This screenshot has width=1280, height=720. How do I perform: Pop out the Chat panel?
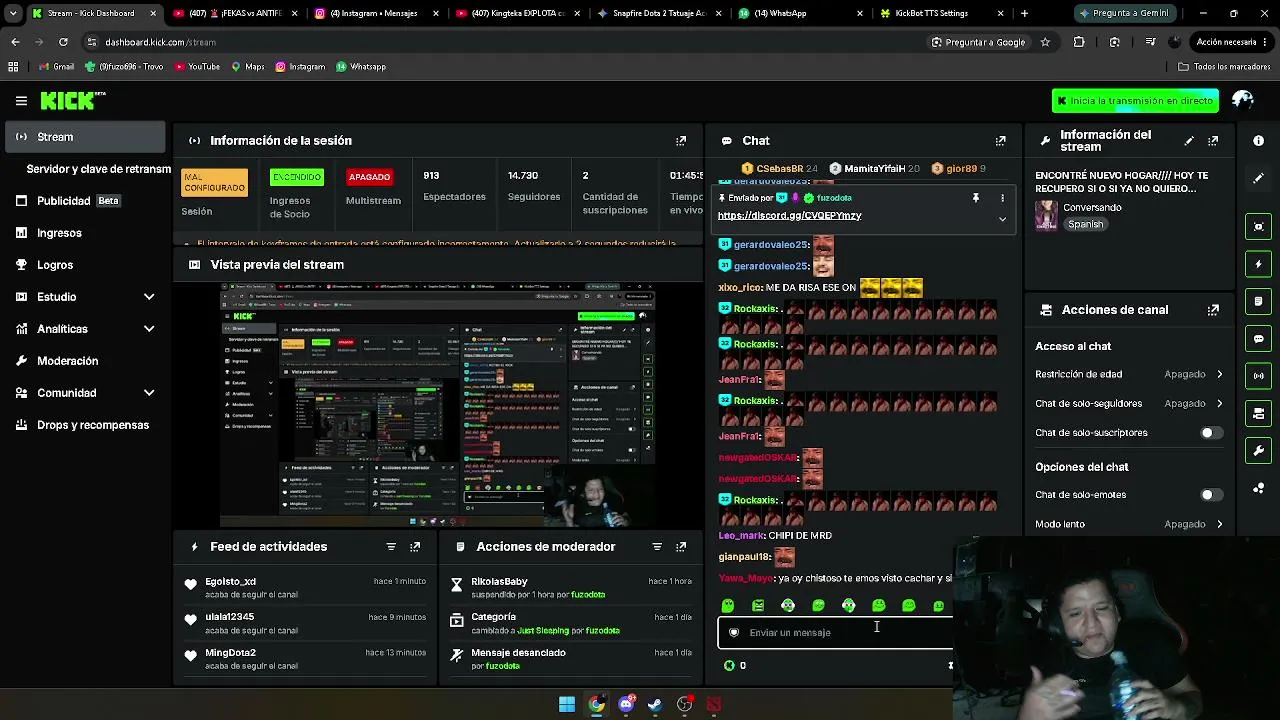[x=1000, y=141]
